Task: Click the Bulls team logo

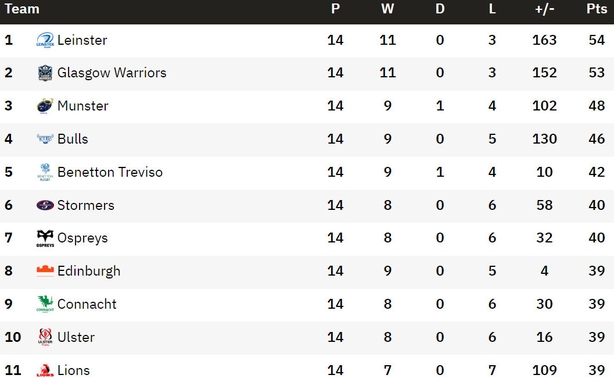Action: [45, 139]
